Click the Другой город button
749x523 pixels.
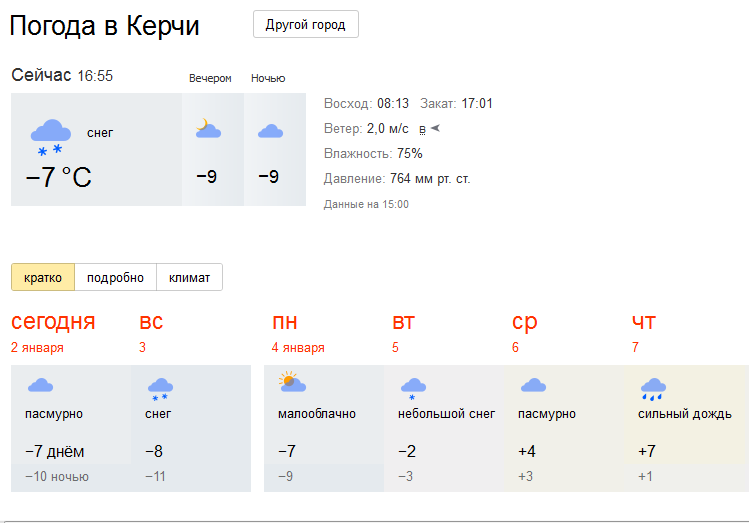click(x=306, y=24)
